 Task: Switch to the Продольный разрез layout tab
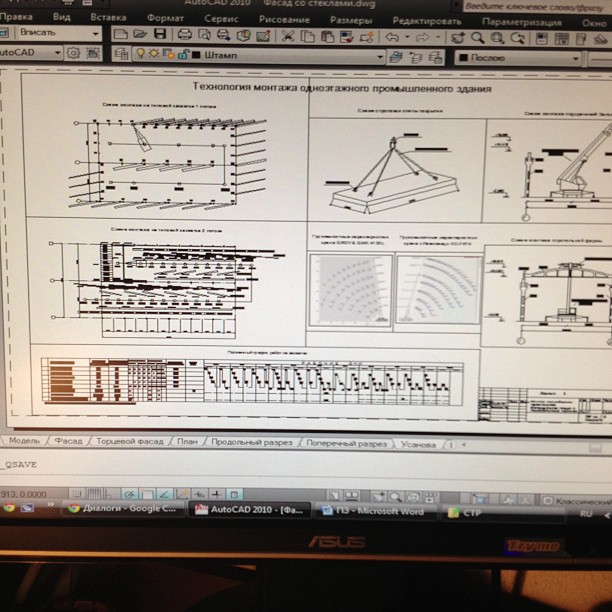pyautogui.click(x=252, y=443)
